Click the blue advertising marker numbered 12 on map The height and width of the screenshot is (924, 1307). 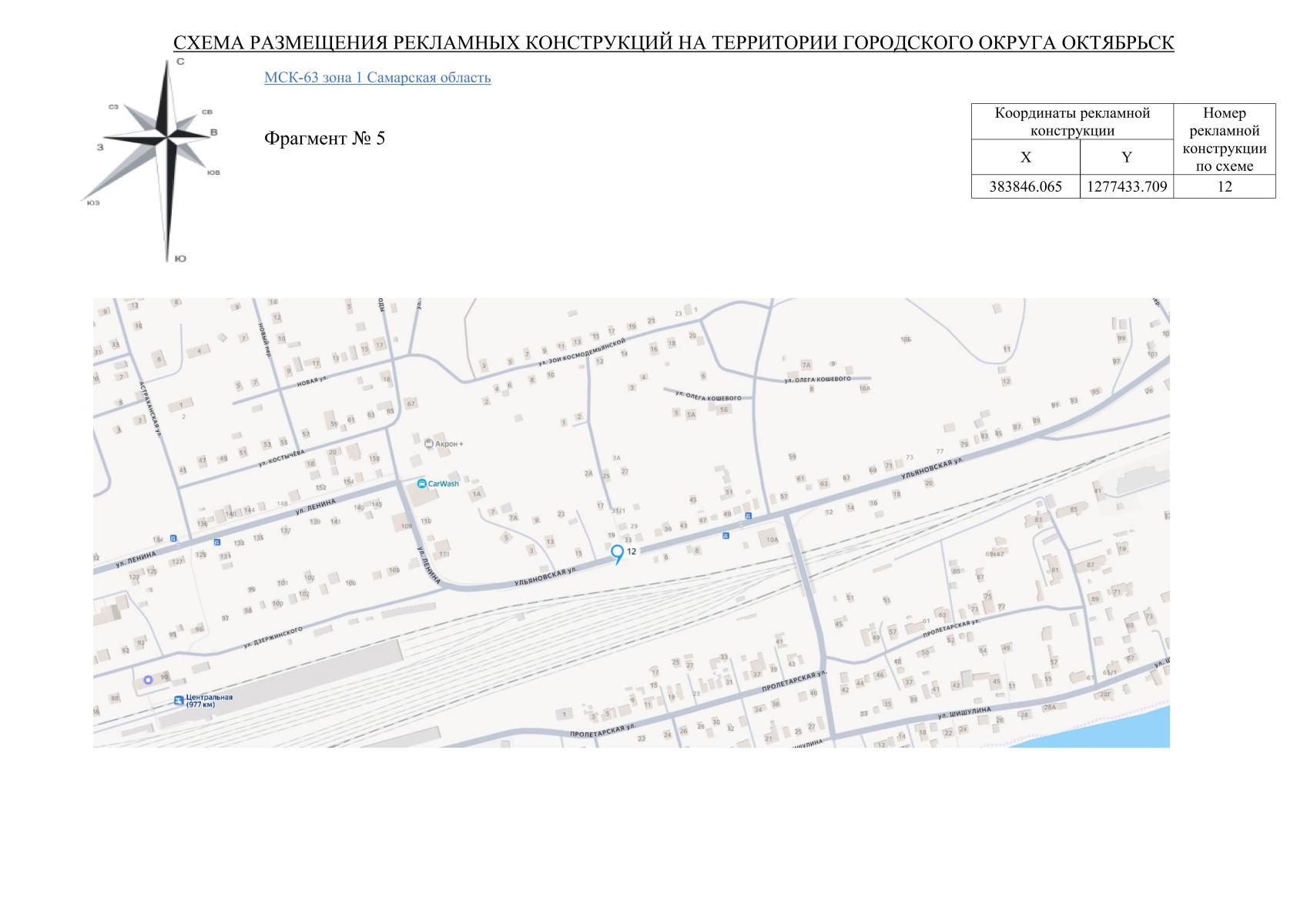click(x=617, y=554)
